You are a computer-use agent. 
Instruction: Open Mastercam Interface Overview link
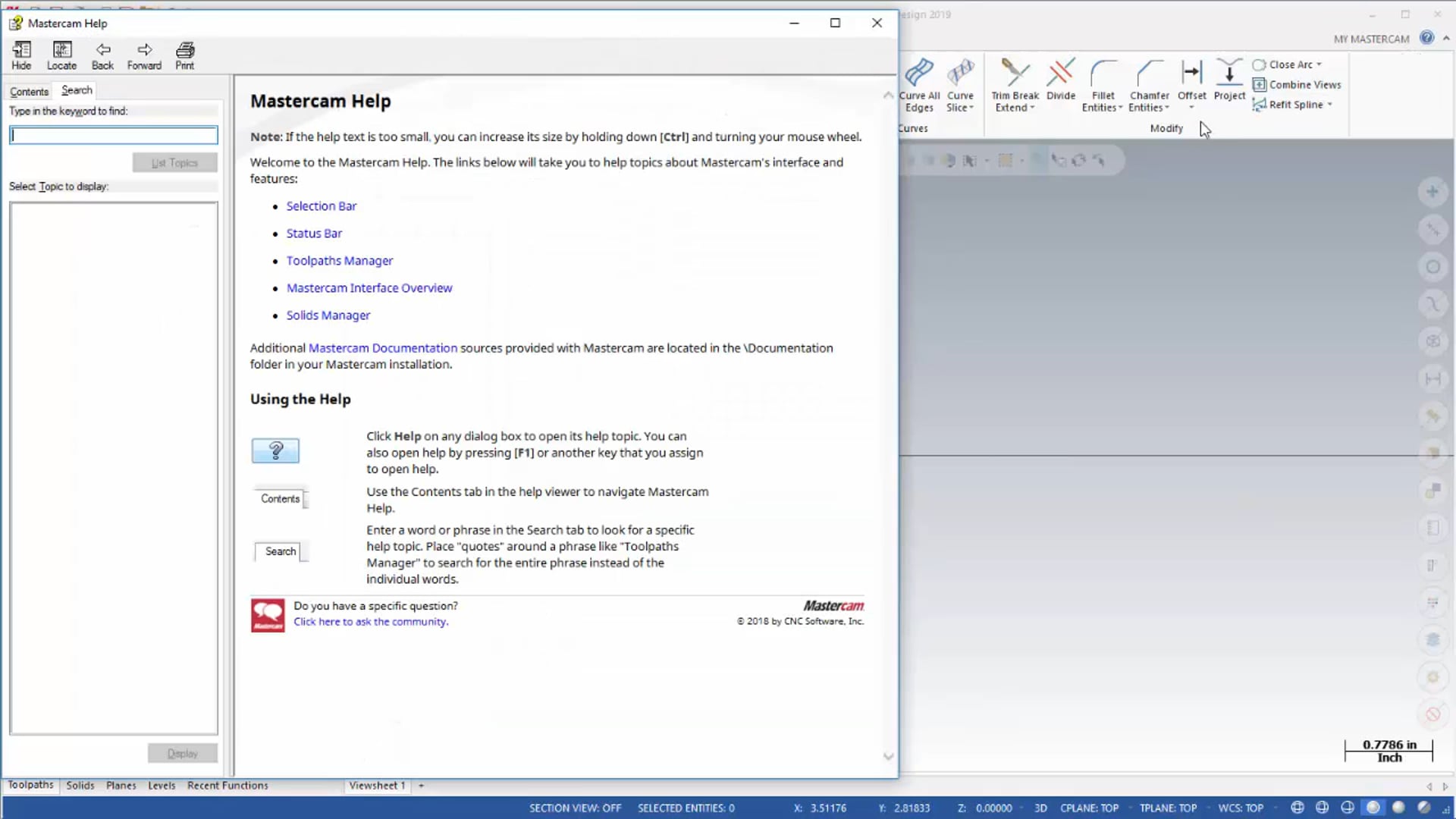pos(369,288)
